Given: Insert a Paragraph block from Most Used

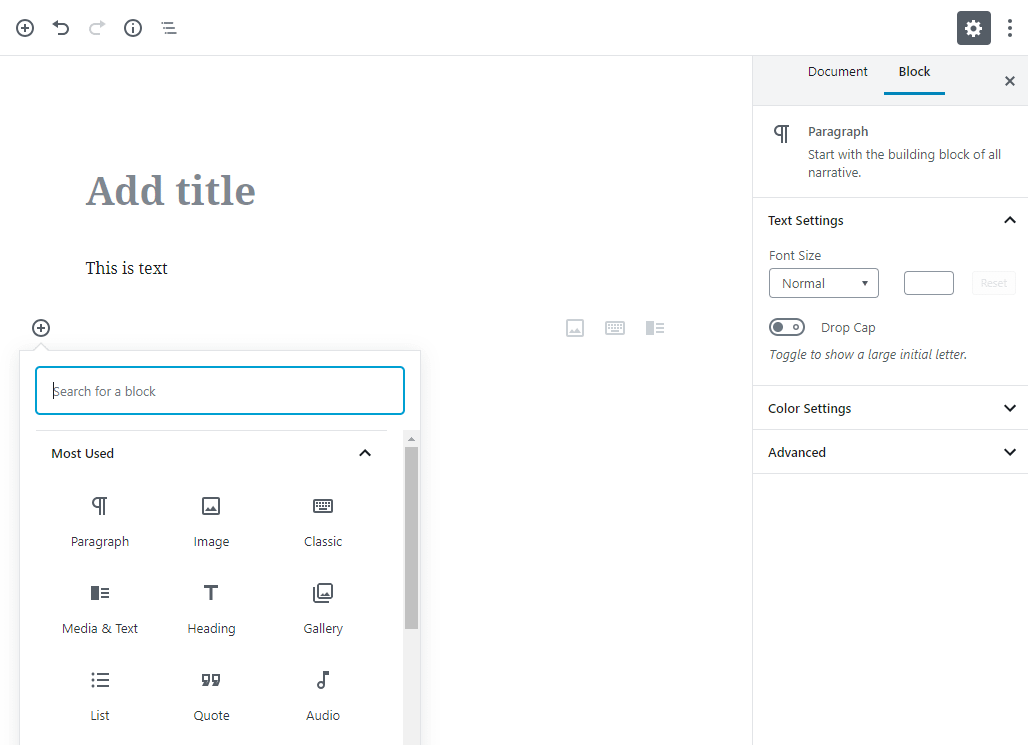Looking at the screenshot, I should 100,521.
